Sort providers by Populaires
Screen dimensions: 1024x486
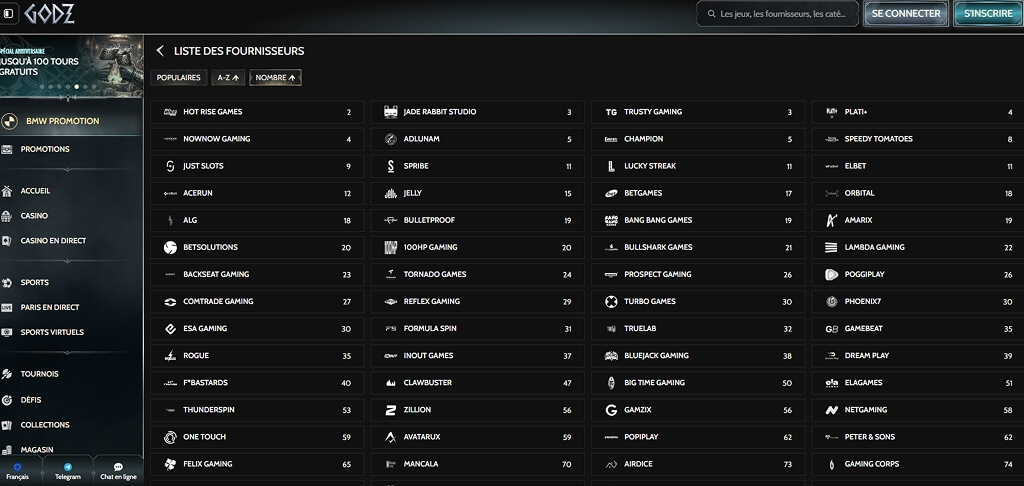(178, 78)
